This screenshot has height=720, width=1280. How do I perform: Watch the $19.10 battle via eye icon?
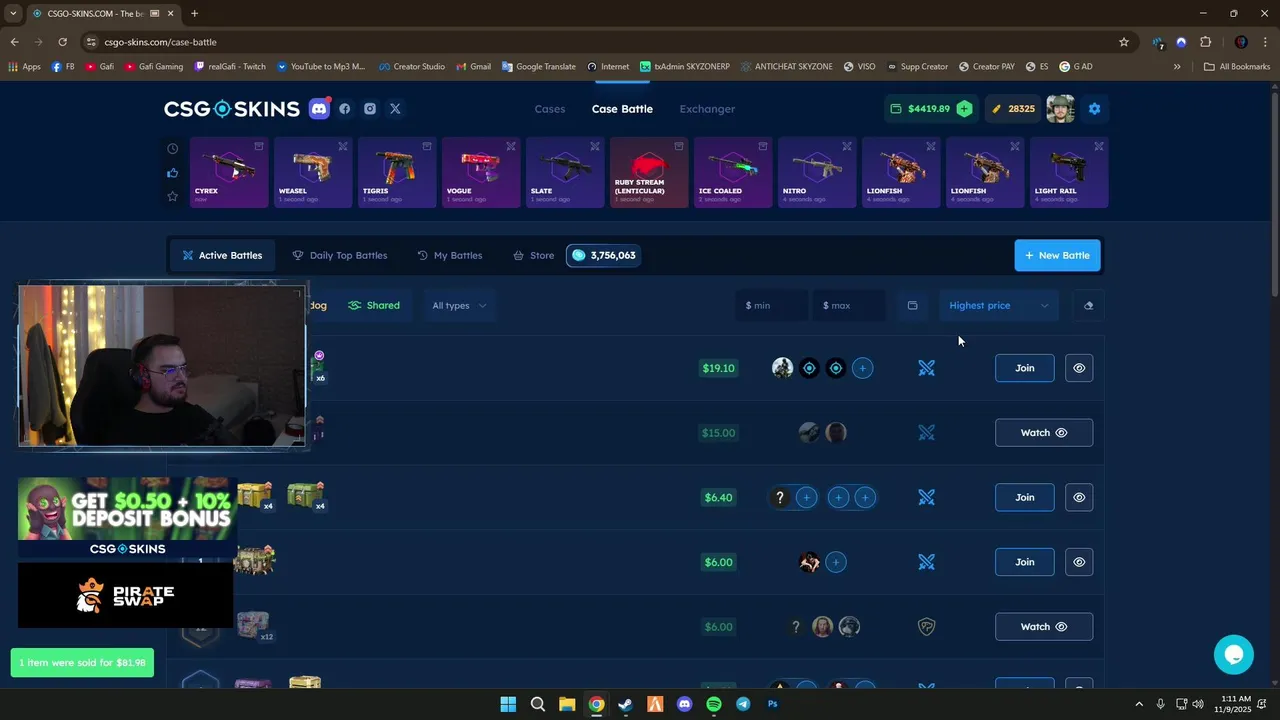click(x=1079, y=368)
